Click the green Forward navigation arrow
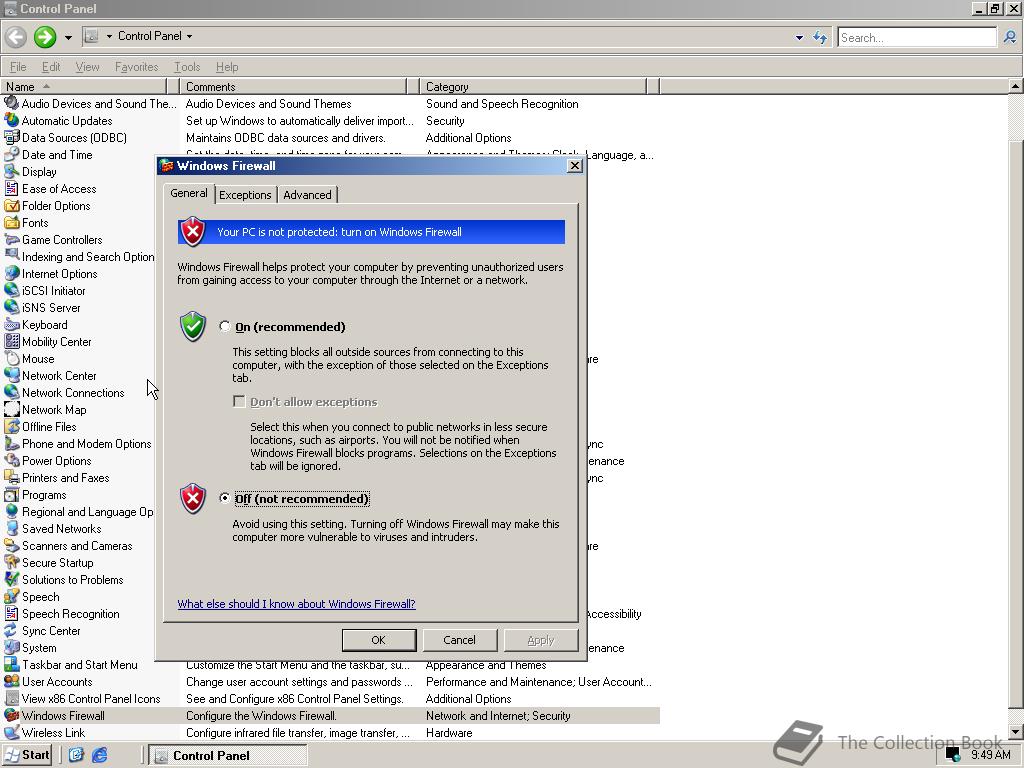Screen dimensions: 1024x768 [x=45, y=37]
